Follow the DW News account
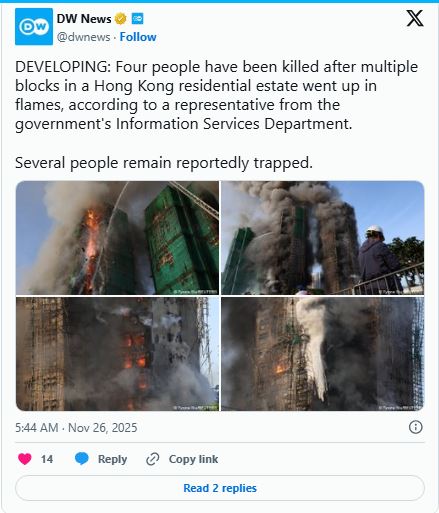 [x=138, y=37]
